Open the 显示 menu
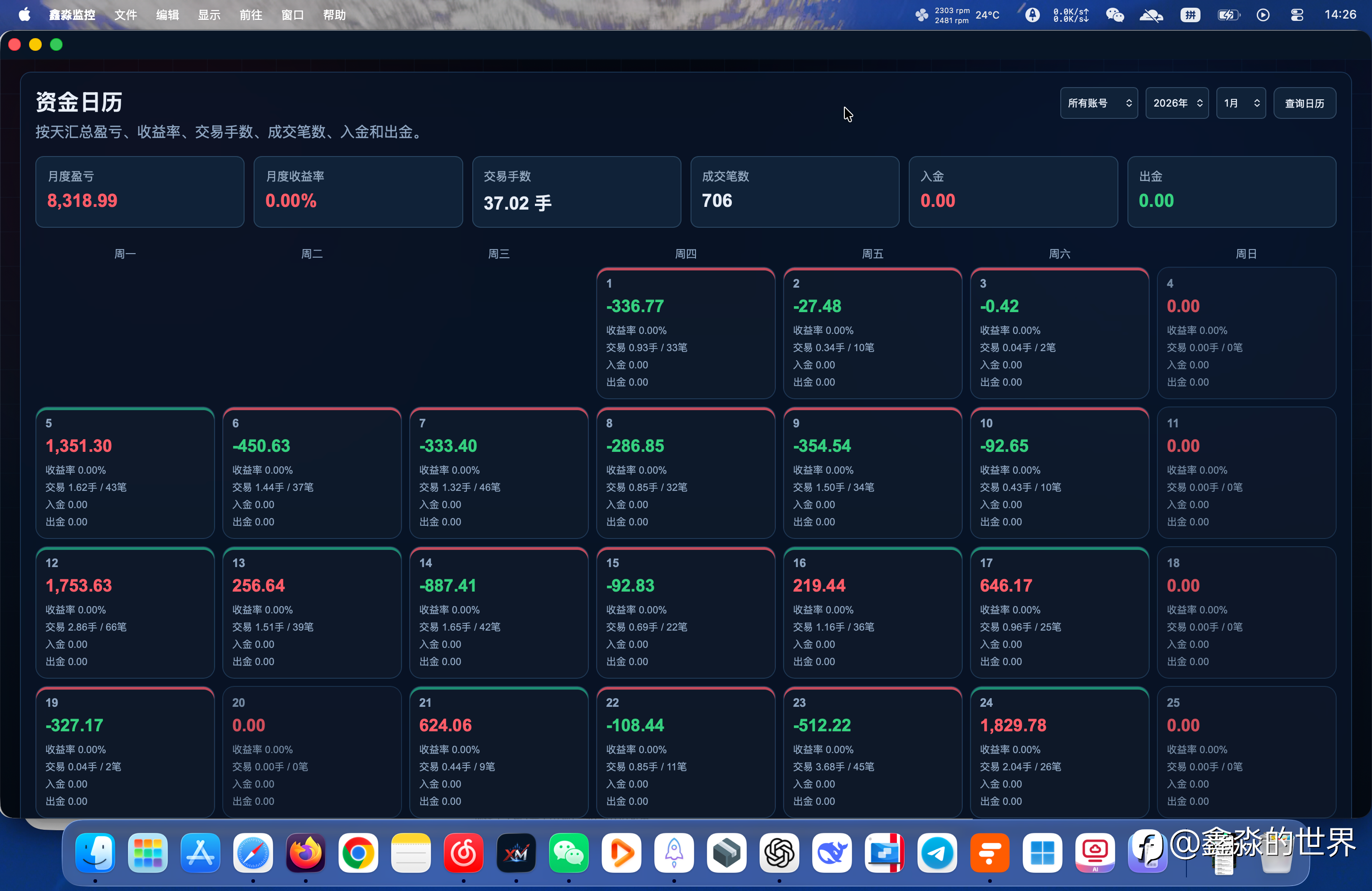The width and height of the screenshot is (1372, 891). point(209,15)
